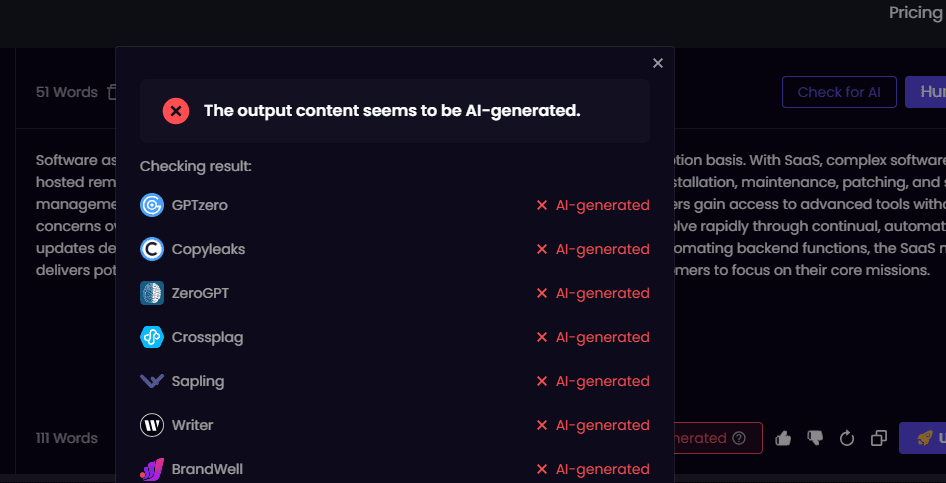Click the red X beside GPTzero result

(x=542, y=205)
